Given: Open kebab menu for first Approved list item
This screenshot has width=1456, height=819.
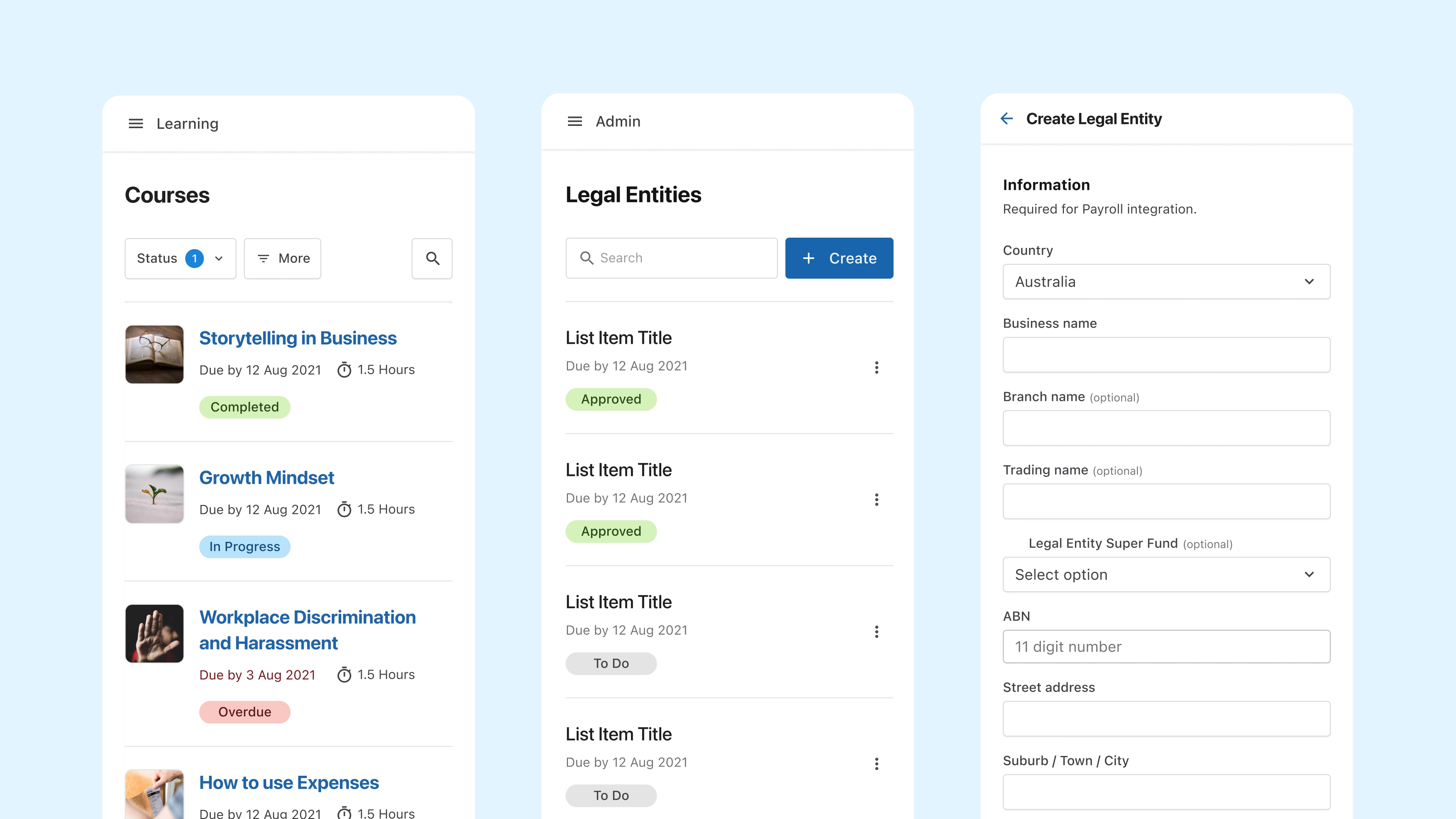Looking at the screenshot, I should pyautogui.click(x=877, y=367).
